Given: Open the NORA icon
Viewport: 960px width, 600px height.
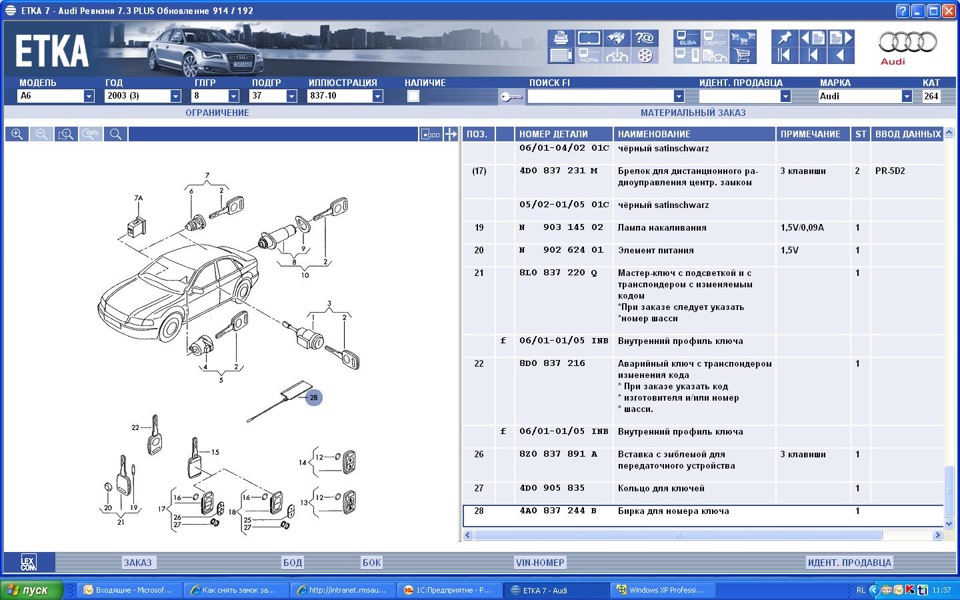Looking at the screenshot, I should click(589, 56).
